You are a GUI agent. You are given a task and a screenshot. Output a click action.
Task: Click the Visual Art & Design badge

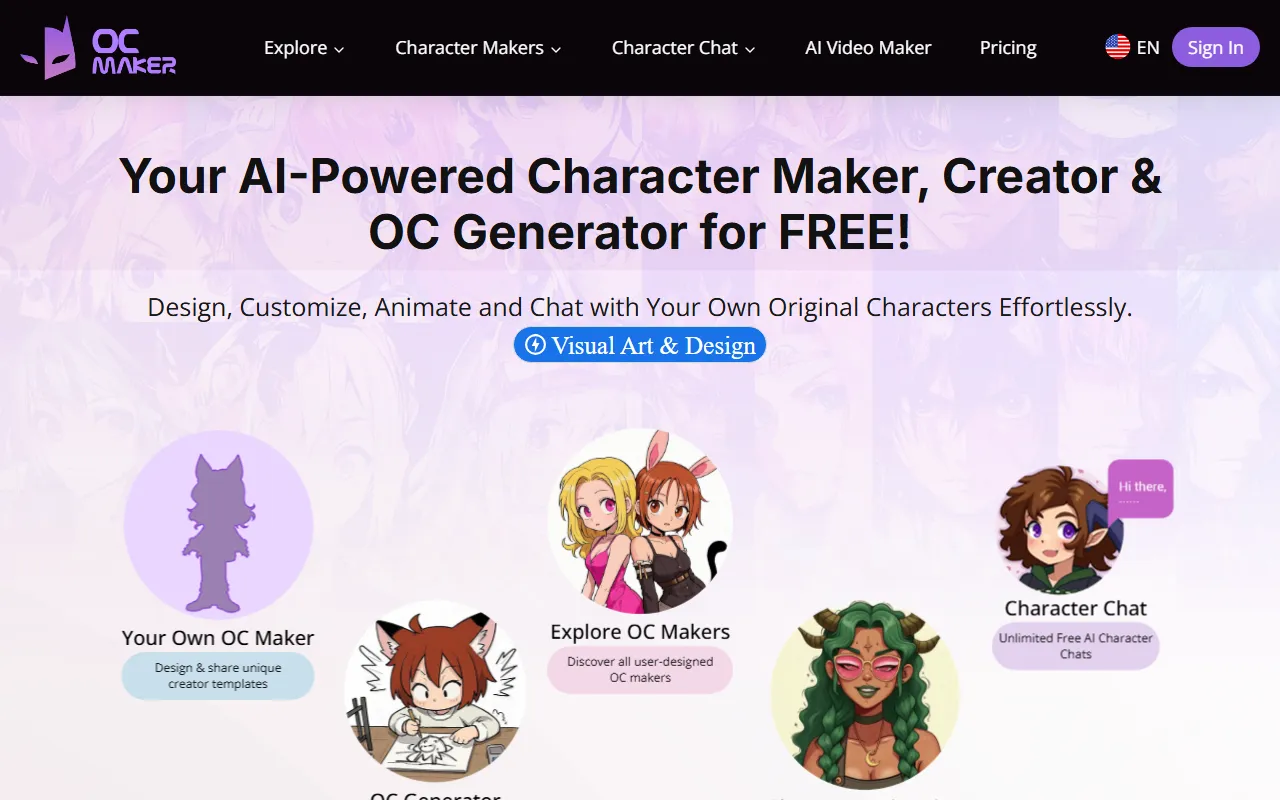click(x=640, y=346)
